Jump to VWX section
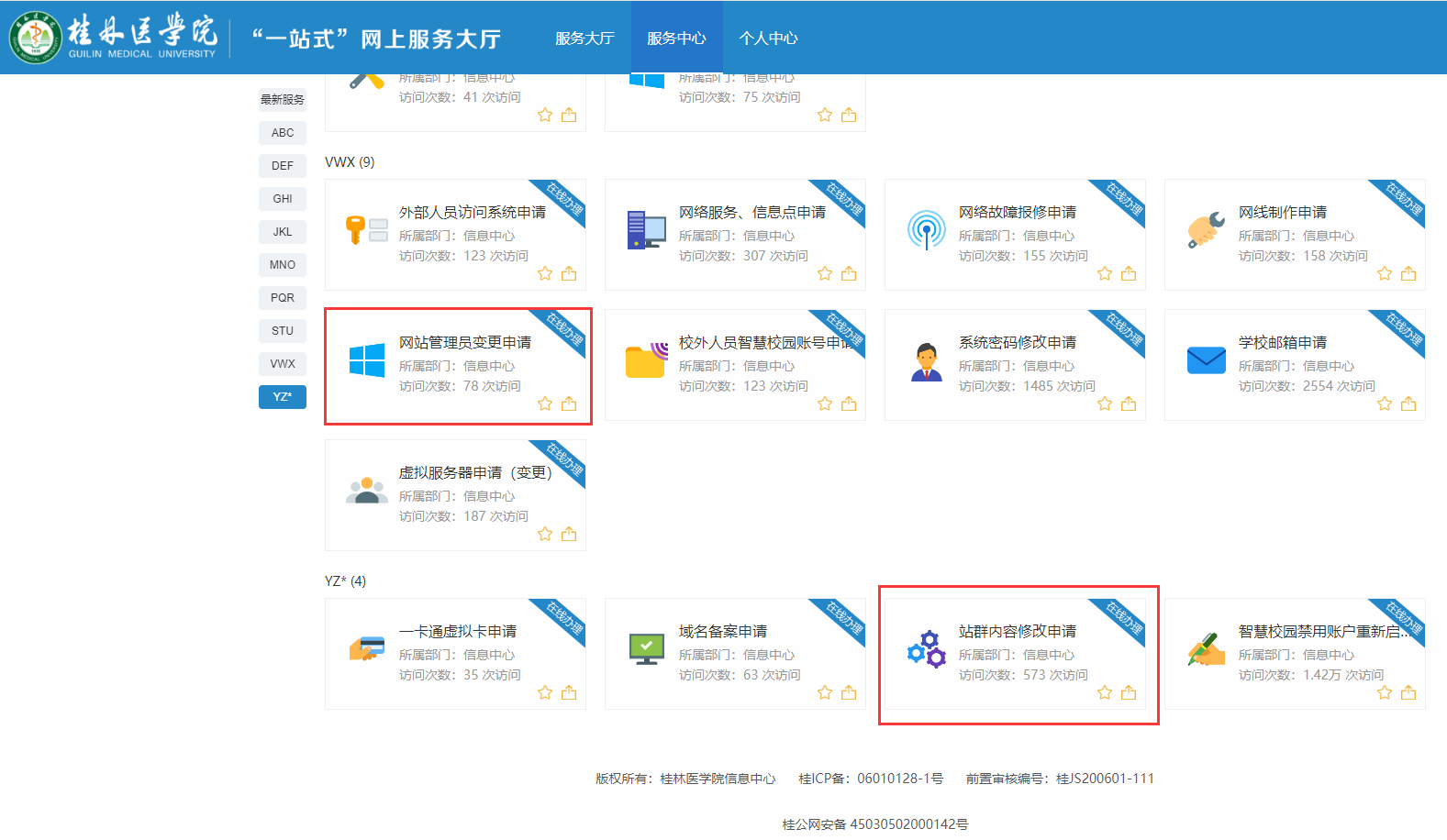 283,363
